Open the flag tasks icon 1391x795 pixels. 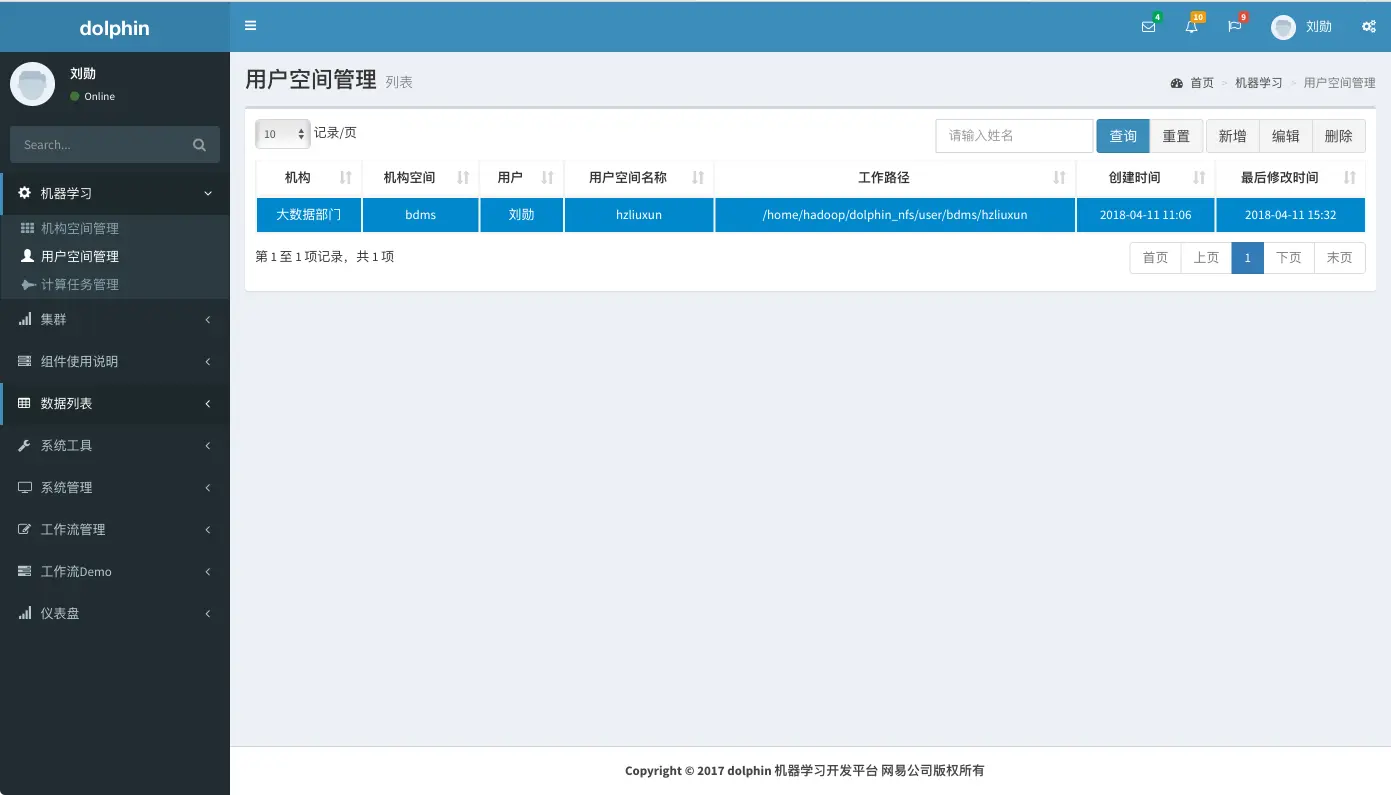pos(1234,27)
